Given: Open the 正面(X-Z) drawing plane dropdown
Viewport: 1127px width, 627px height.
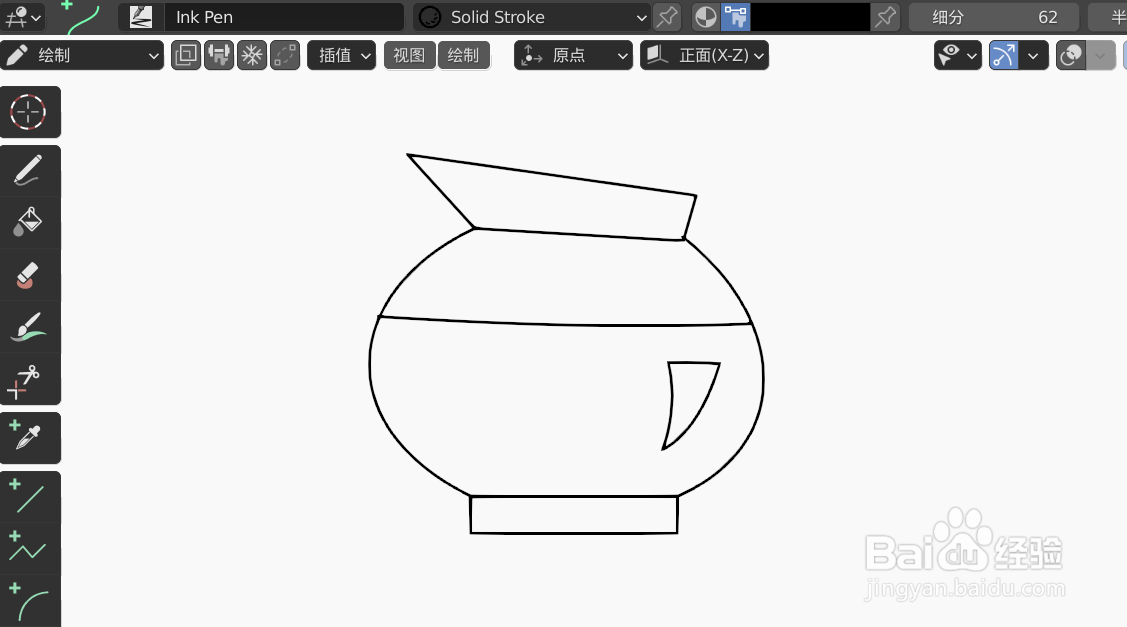Looking at the screenshot, I should [704, 55].
